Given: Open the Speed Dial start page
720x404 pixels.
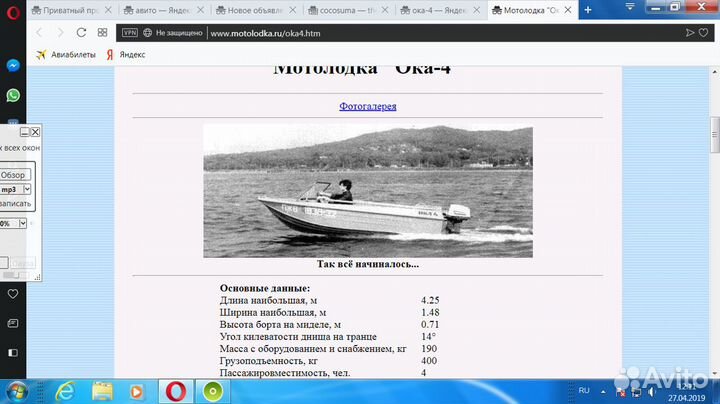Looking at the screenshot, I should [x=102, y=33].
